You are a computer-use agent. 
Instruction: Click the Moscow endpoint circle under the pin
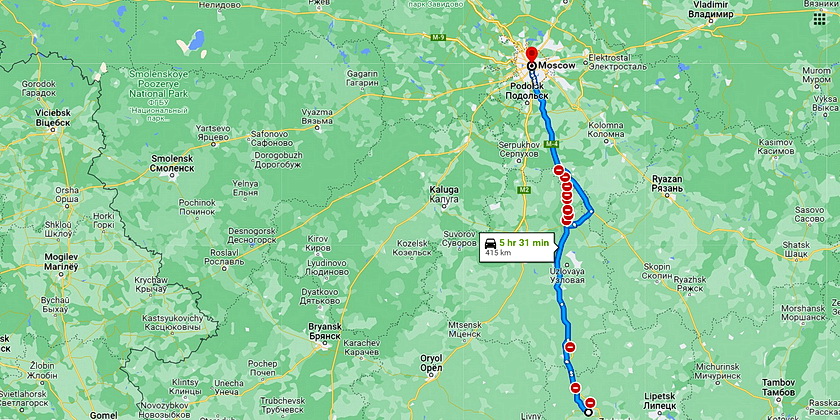point(531,65)
